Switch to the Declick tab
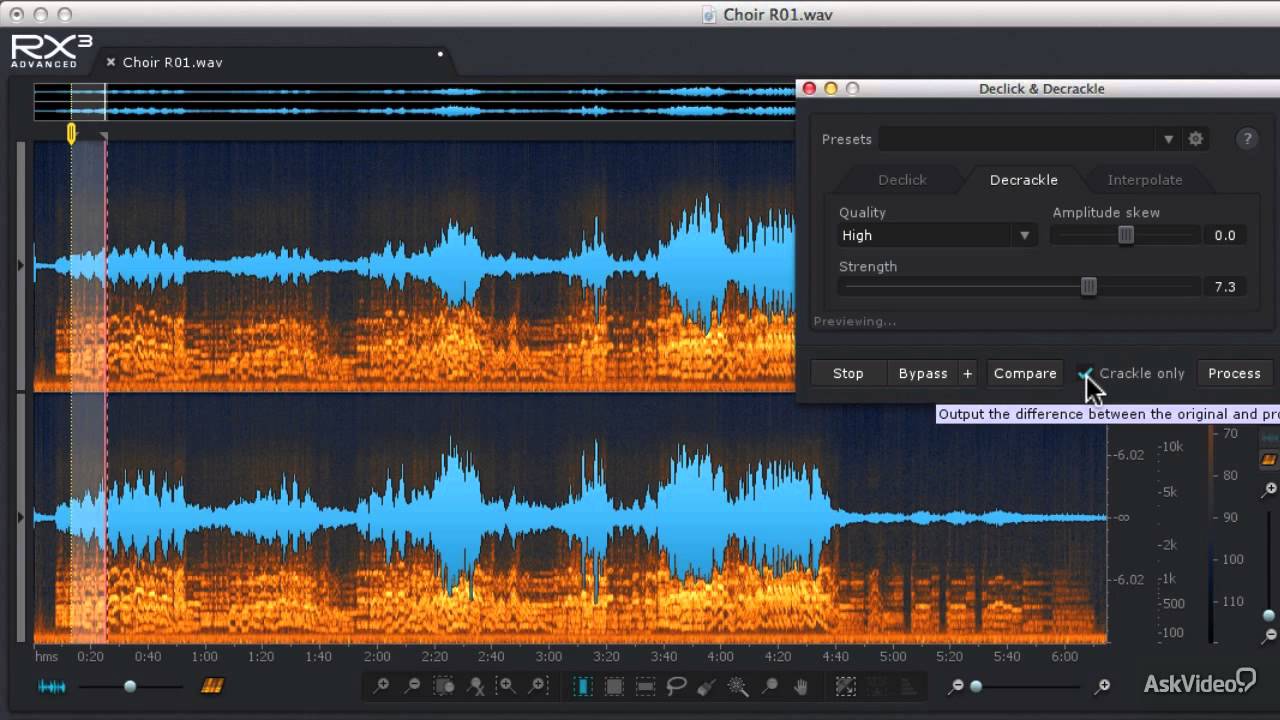Viewport: 1280px width, 720px height. click(x=902, y=180)
